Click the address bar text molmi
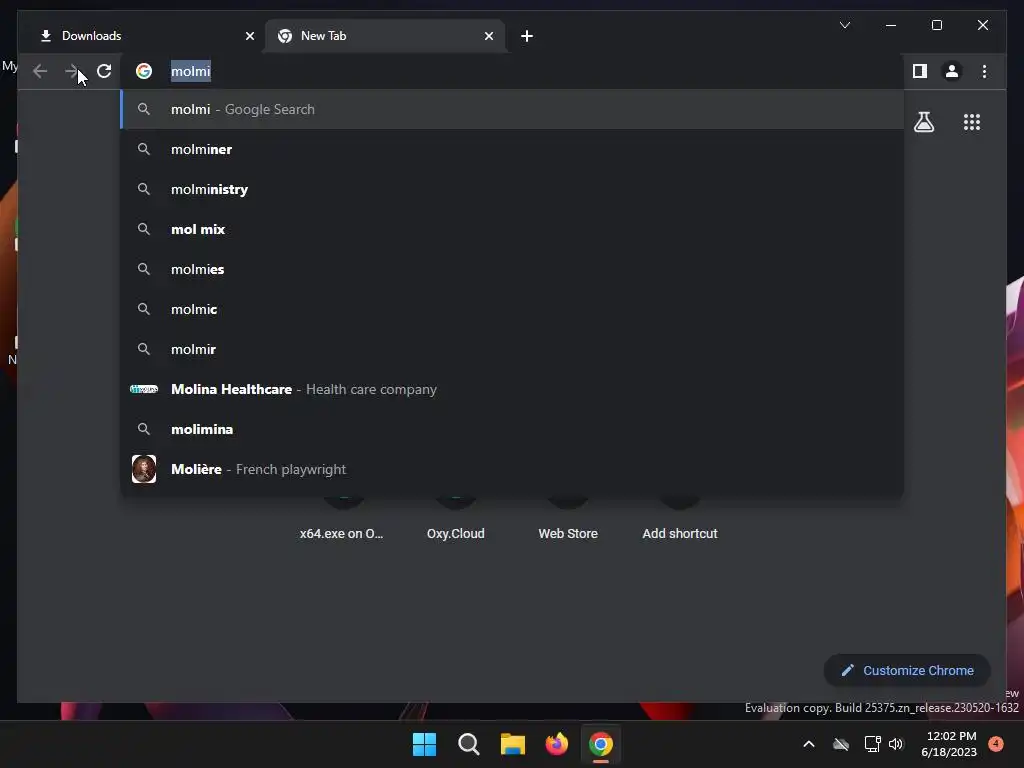This screenshot has width=1024, height=768. pos(191,71)
